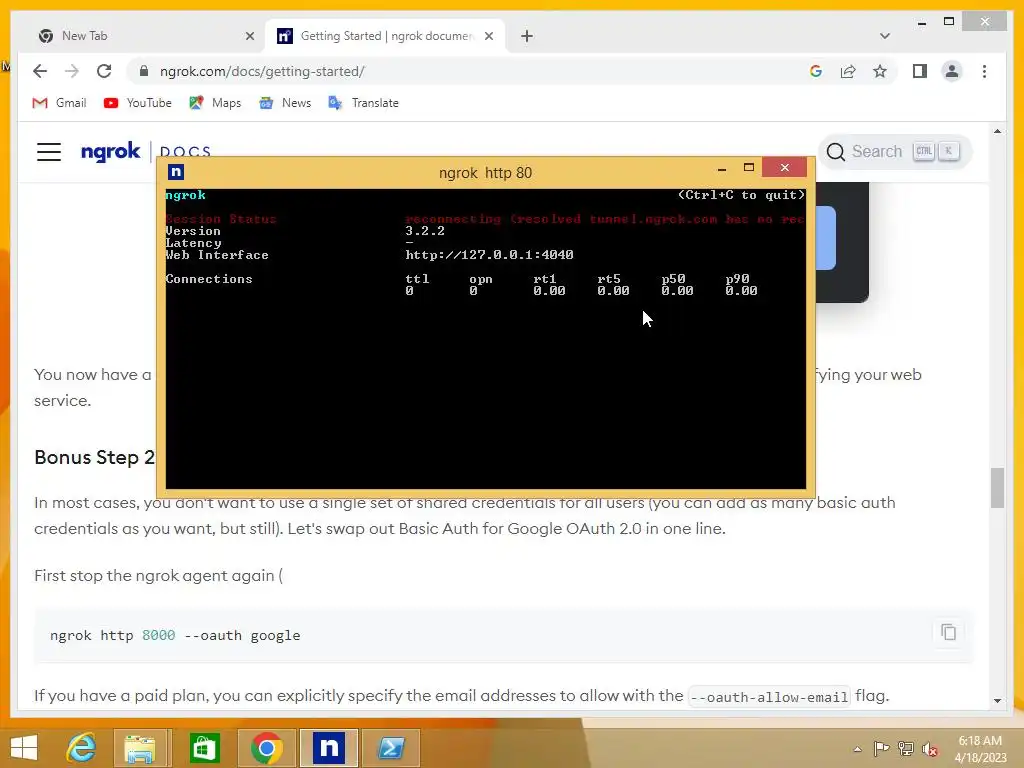Open the Translate bookmark
This screenshot has width=1024, height=768.
pos(363,103)
